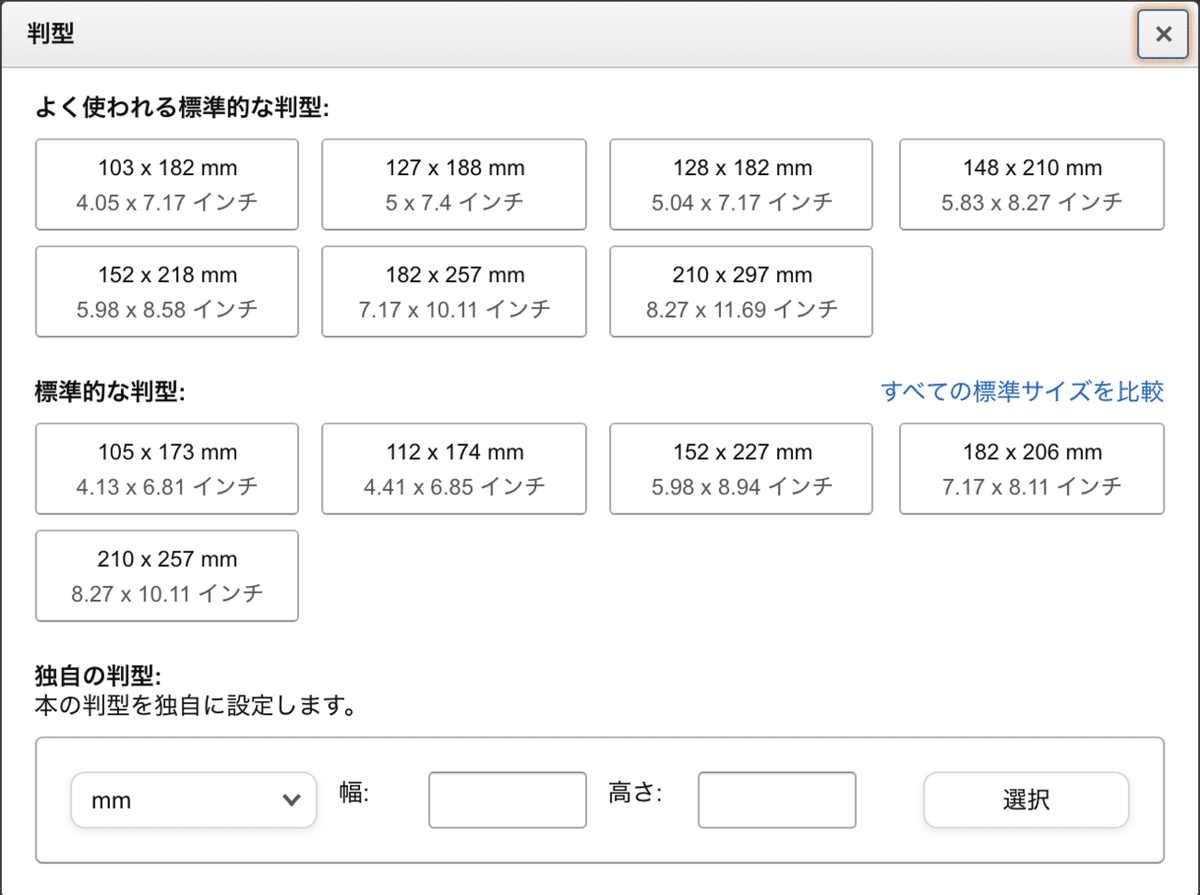Select the 103 x 182 mm size
The height and width of the screenshot is (895, 1200).
(166, 184)
